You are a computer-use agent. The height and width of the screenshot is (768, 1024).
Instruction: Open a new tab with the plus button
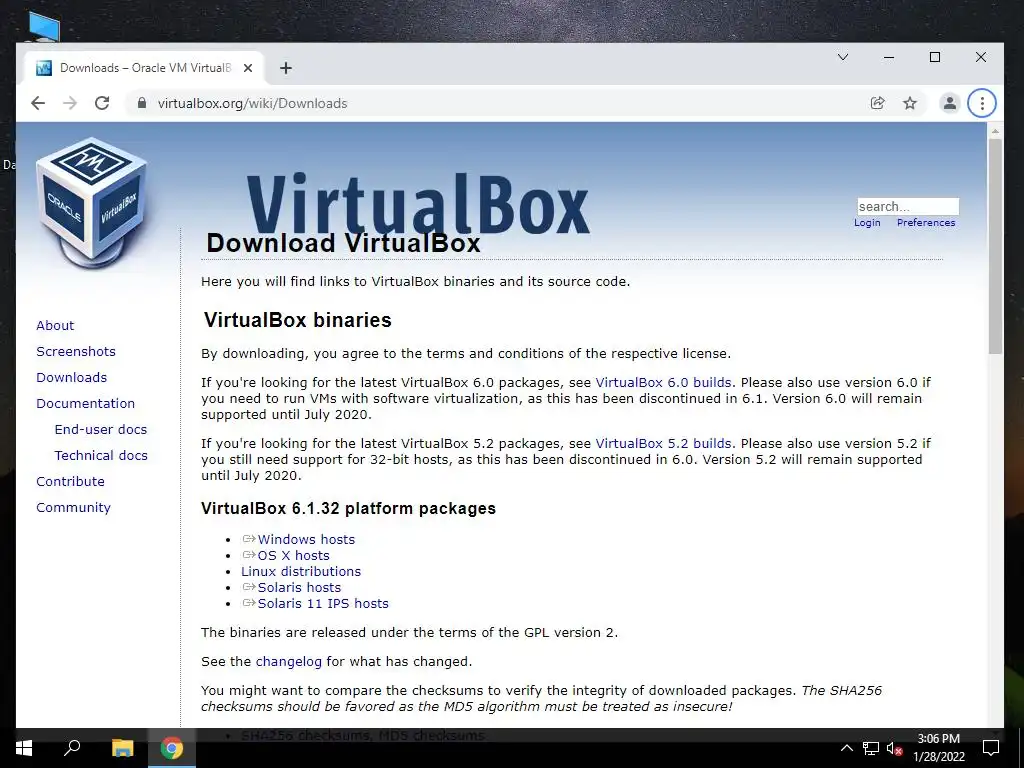click(285, 68)
